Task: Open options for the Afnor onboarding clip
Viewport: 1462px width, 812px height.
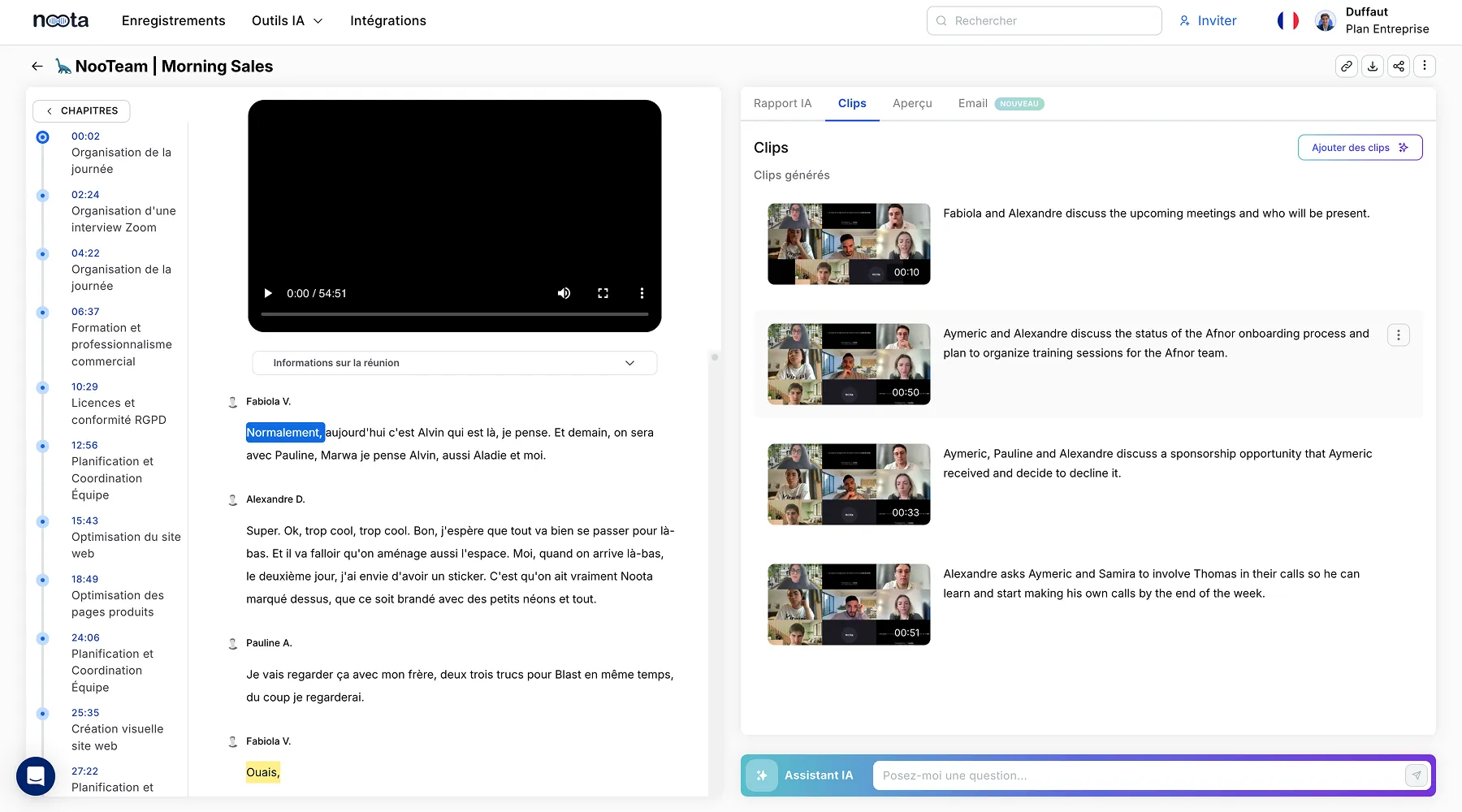Action: point(1398,335)
